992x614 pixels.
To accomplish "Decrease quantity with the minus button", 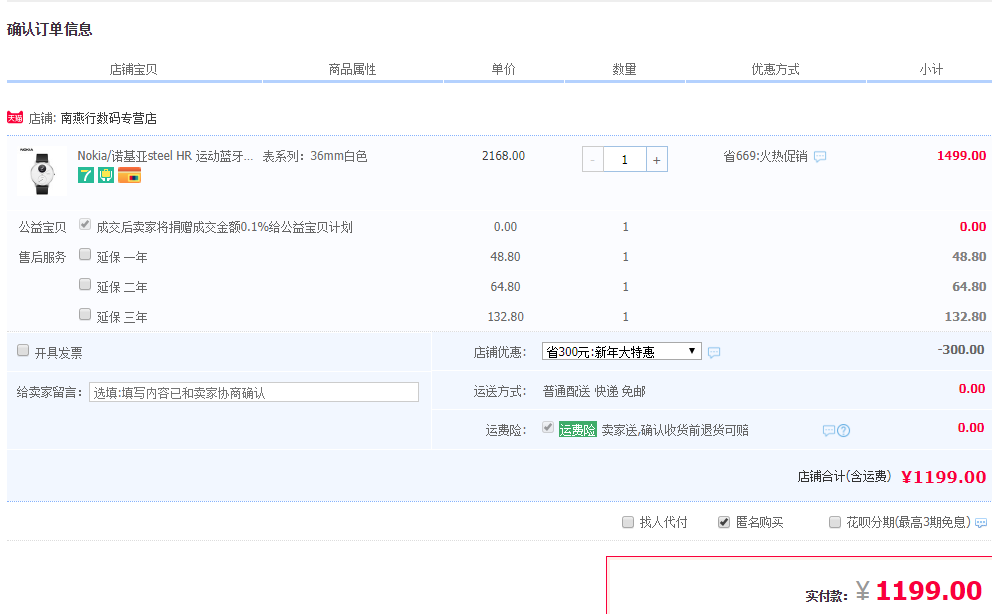I will 593,159.
